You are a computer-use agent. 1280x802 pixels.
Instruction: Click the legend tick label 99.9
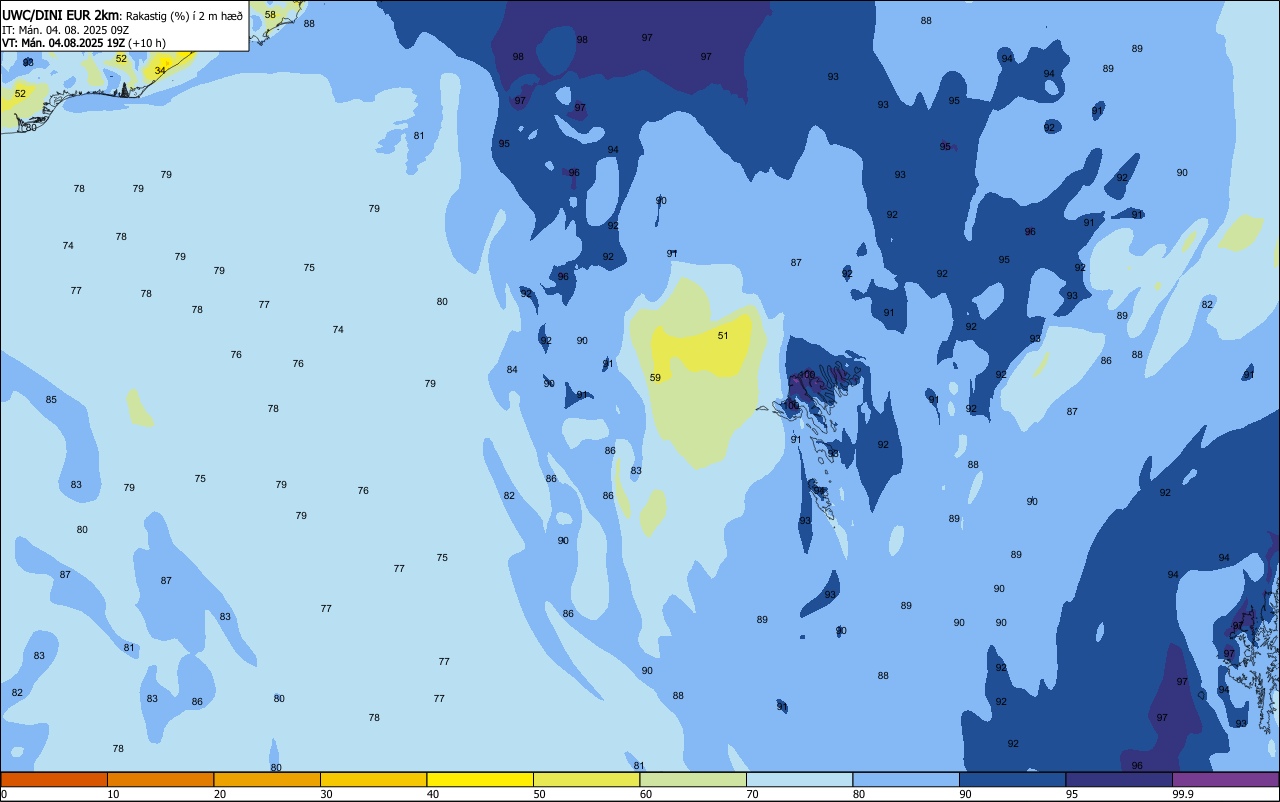tap(1184, 794)
